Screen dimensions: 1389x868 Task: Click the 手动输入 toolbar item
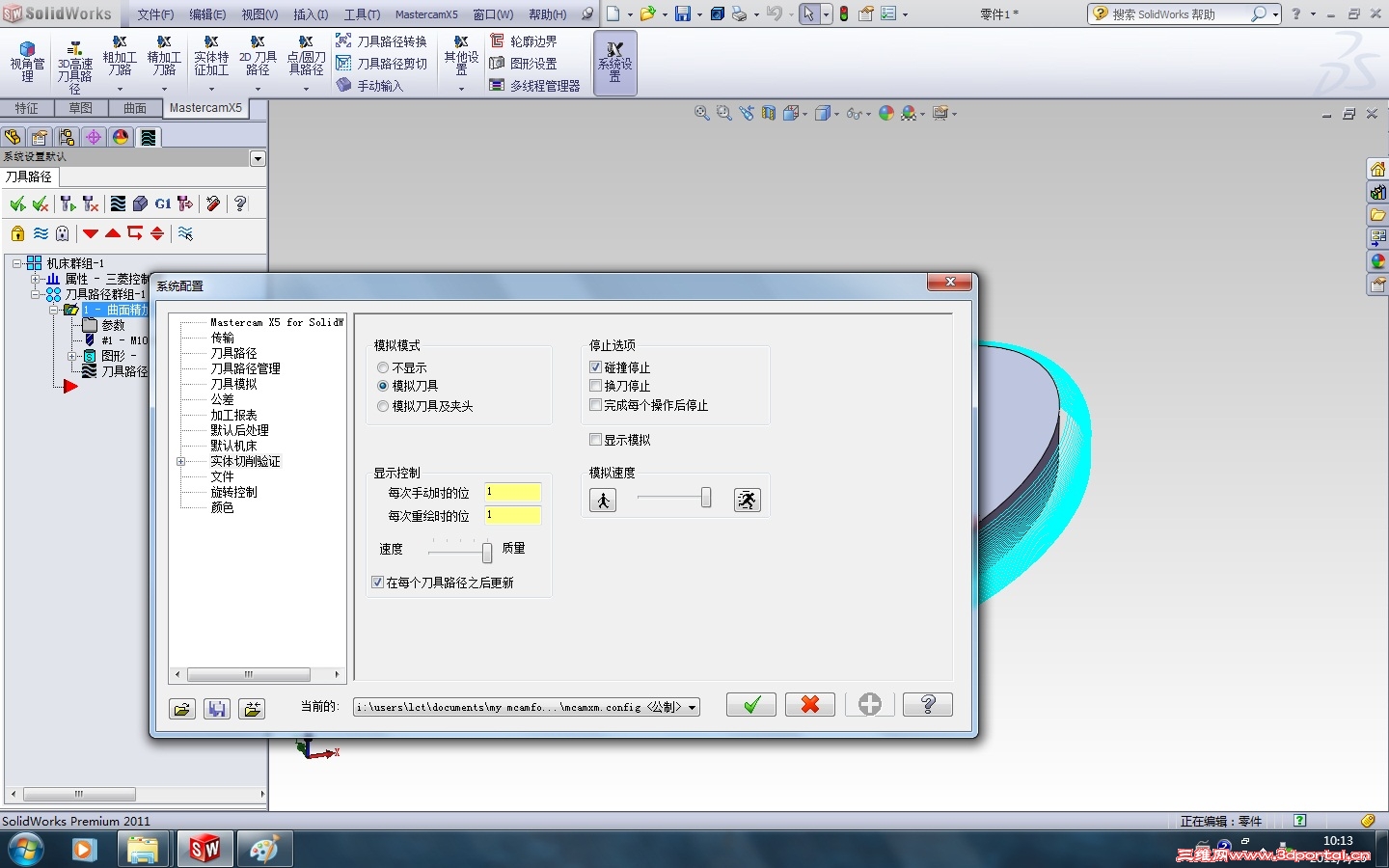click(369, 86)
